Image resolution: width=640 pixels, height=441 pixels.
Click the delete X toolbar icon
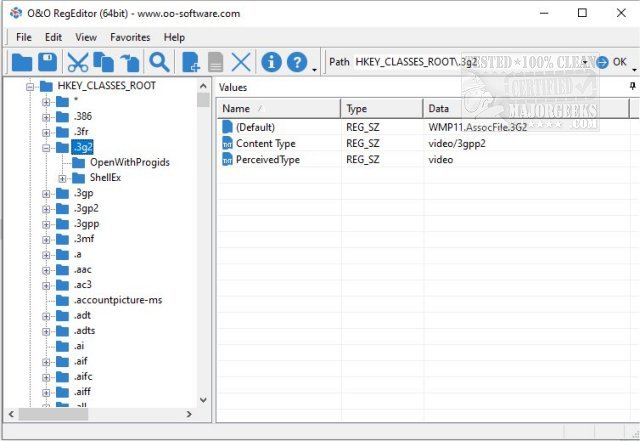point(241,62)
